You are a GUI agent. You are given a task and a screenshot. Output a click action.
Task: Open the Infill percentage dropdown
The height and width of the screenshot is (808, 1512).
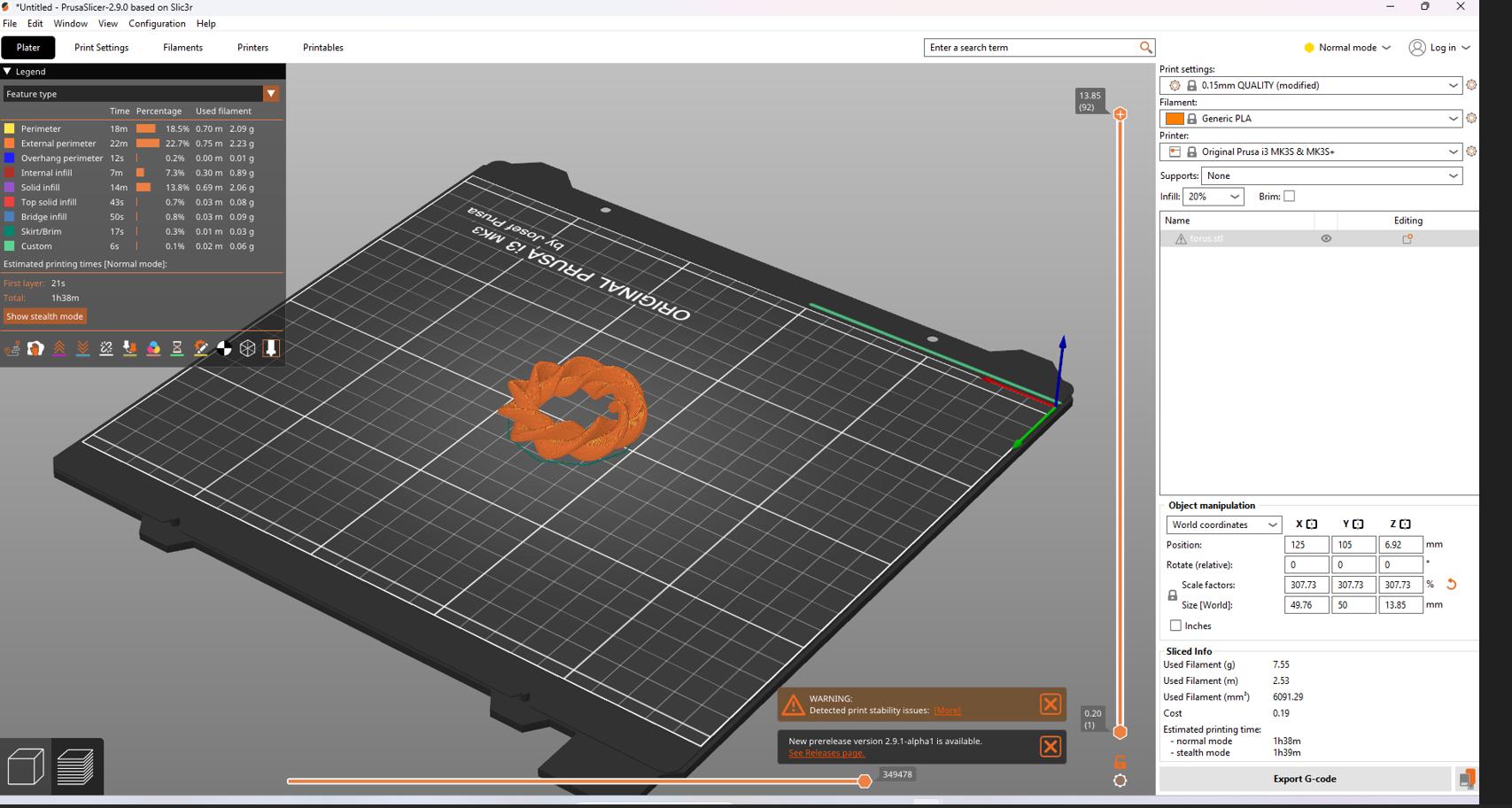point(1213,197)
